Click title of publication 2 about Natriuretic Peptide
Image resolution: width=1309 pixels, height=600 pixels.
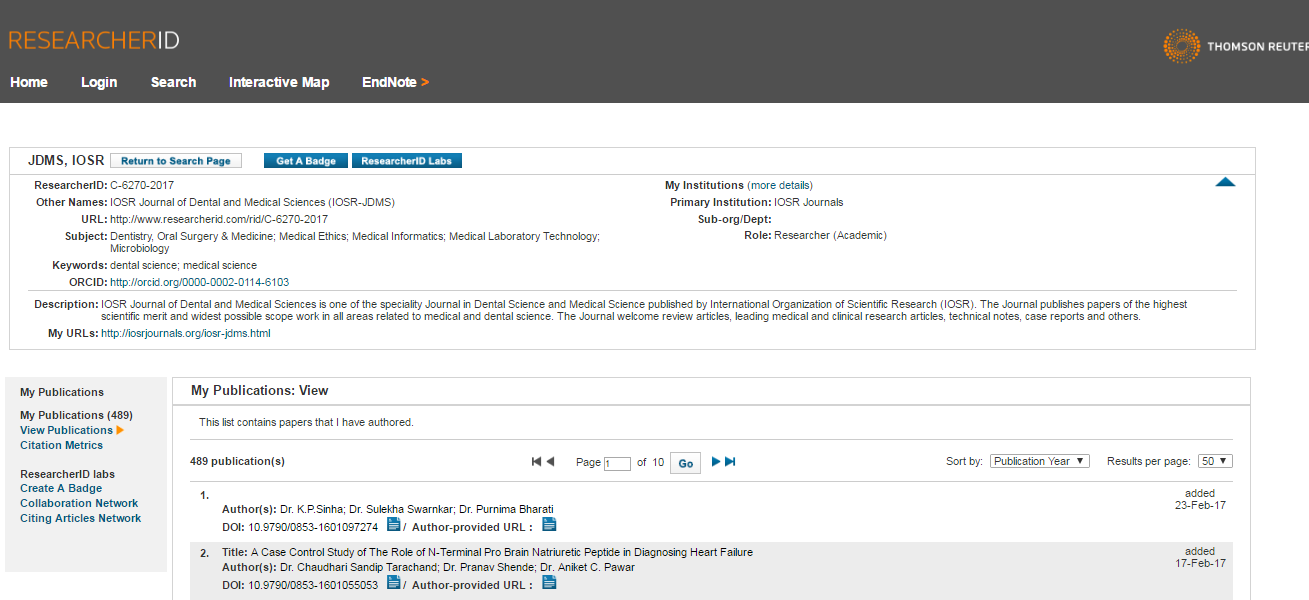501,552
